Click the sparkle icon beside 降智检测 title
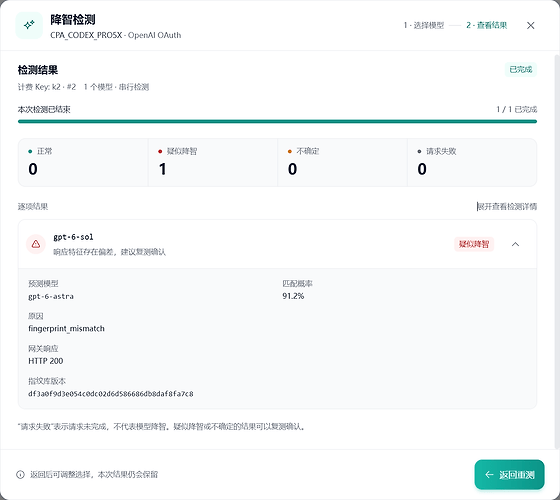Image resolution: width=560 pixels, height=500 pixels. [29, 25]
